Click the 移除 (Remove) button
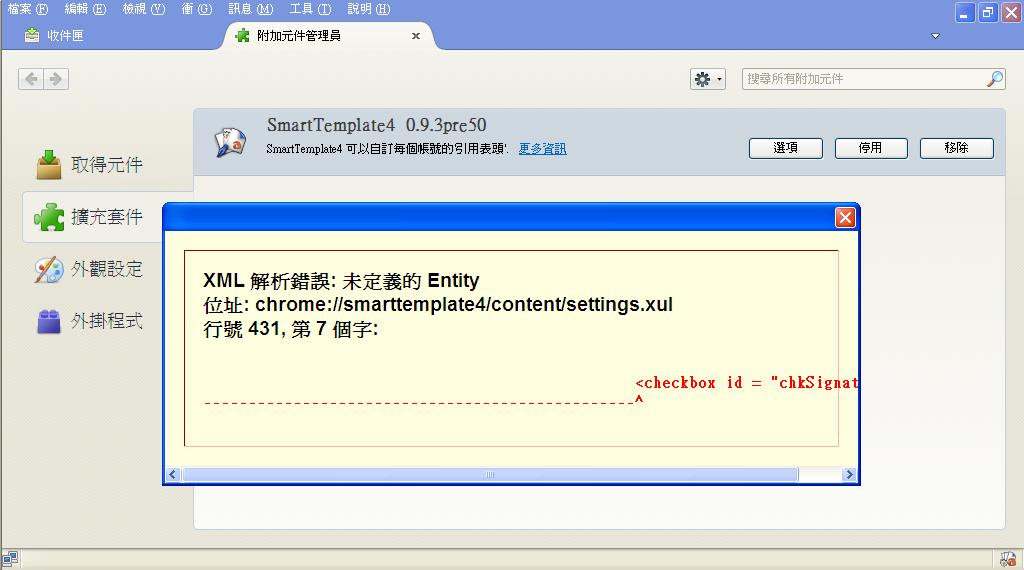The width and height of the screenshot is (1024, 570). click(957, 148)
